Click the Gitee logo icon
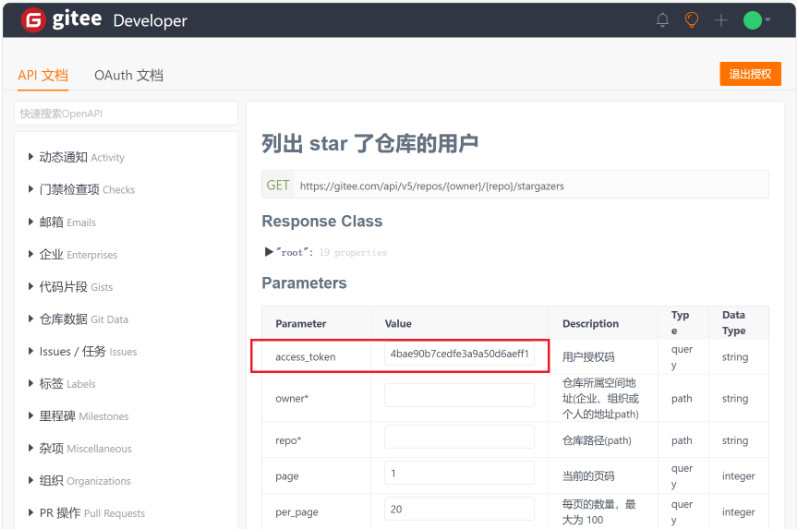 coord(33,20)
